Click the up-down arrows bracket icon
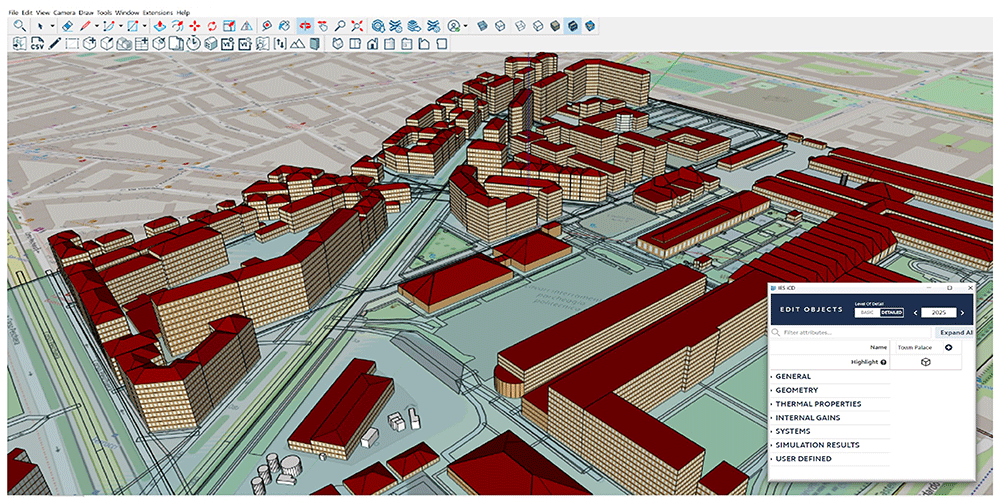 [x=281, y=43]
